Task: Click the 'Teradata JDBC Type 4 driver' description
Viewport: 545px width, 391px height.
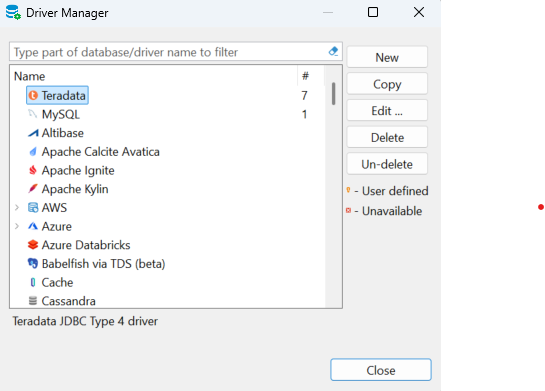Action: tap(85, 321)
